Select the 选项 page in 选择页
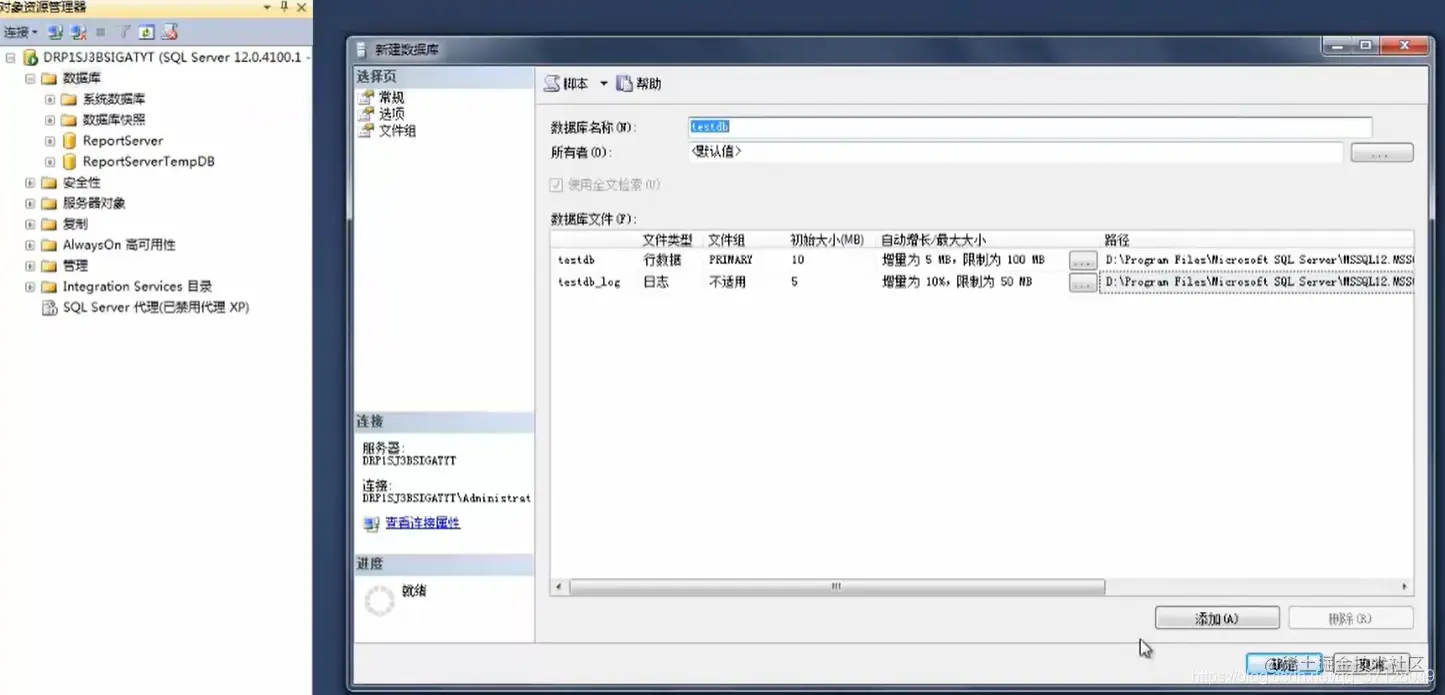Screen dimensions: 1445x695 [x=391, y=114]
